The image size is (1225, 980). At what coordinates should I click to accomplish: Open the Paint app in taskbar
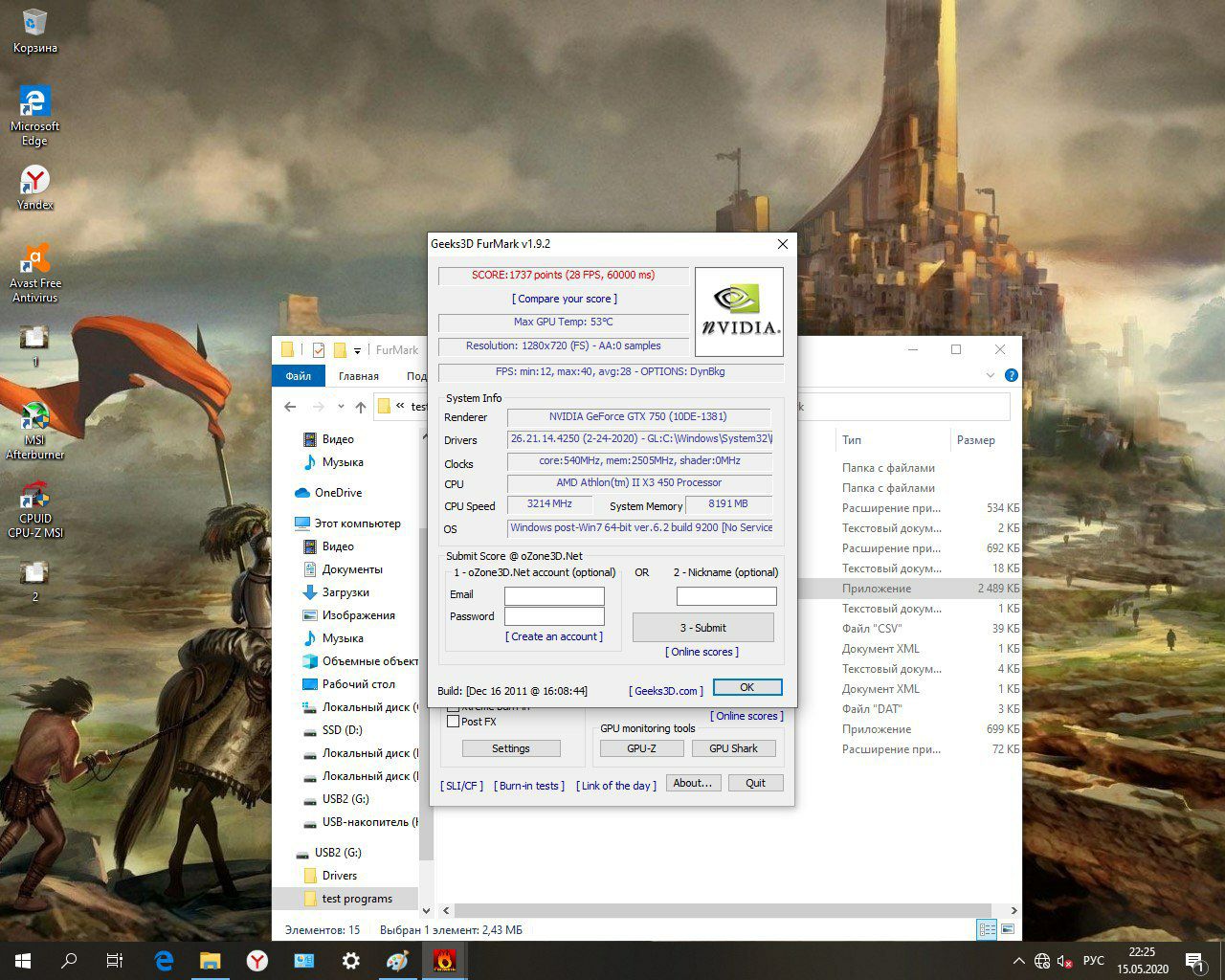397,961
